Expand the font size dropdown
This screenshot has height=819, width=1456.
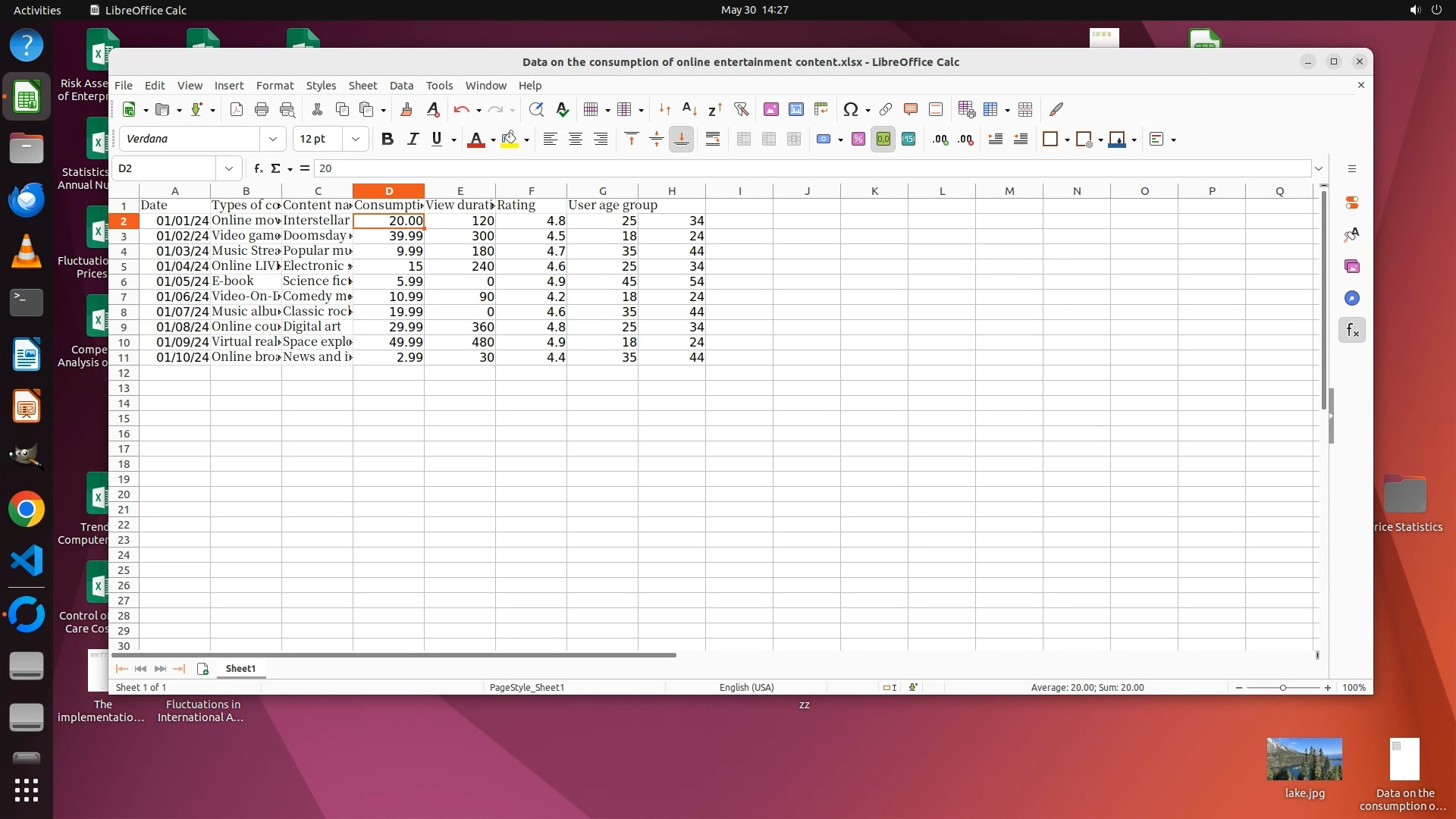(x=355, y=139)
